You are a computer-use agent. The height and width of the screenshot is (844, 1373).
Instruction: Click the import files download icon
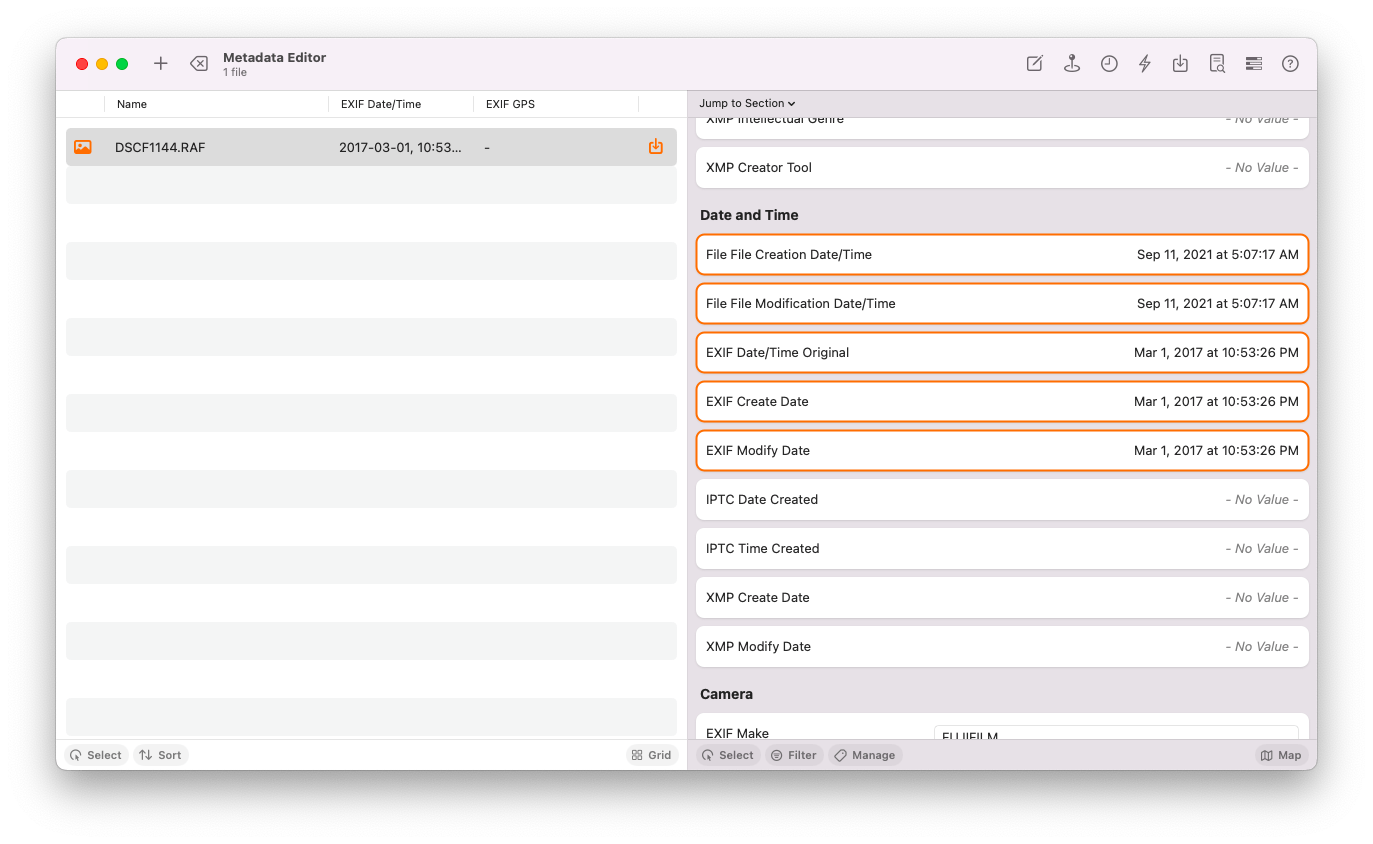click(1180, 63)
